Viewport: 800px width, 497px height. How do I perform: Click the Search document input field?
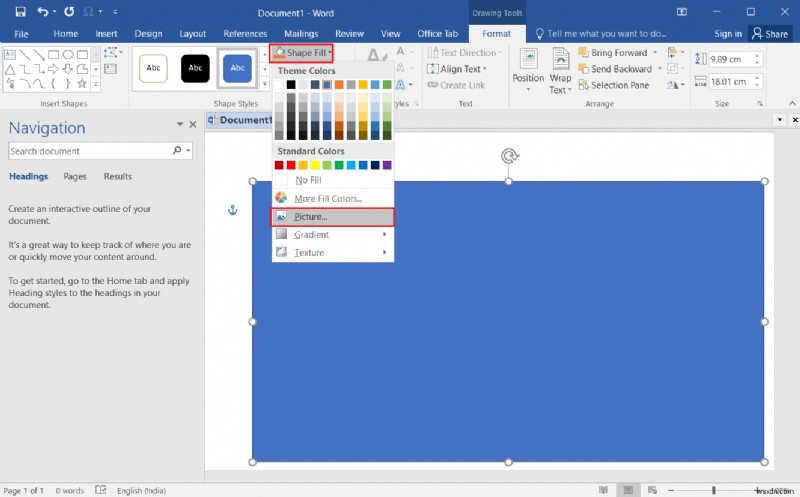[x=90, y=151]
